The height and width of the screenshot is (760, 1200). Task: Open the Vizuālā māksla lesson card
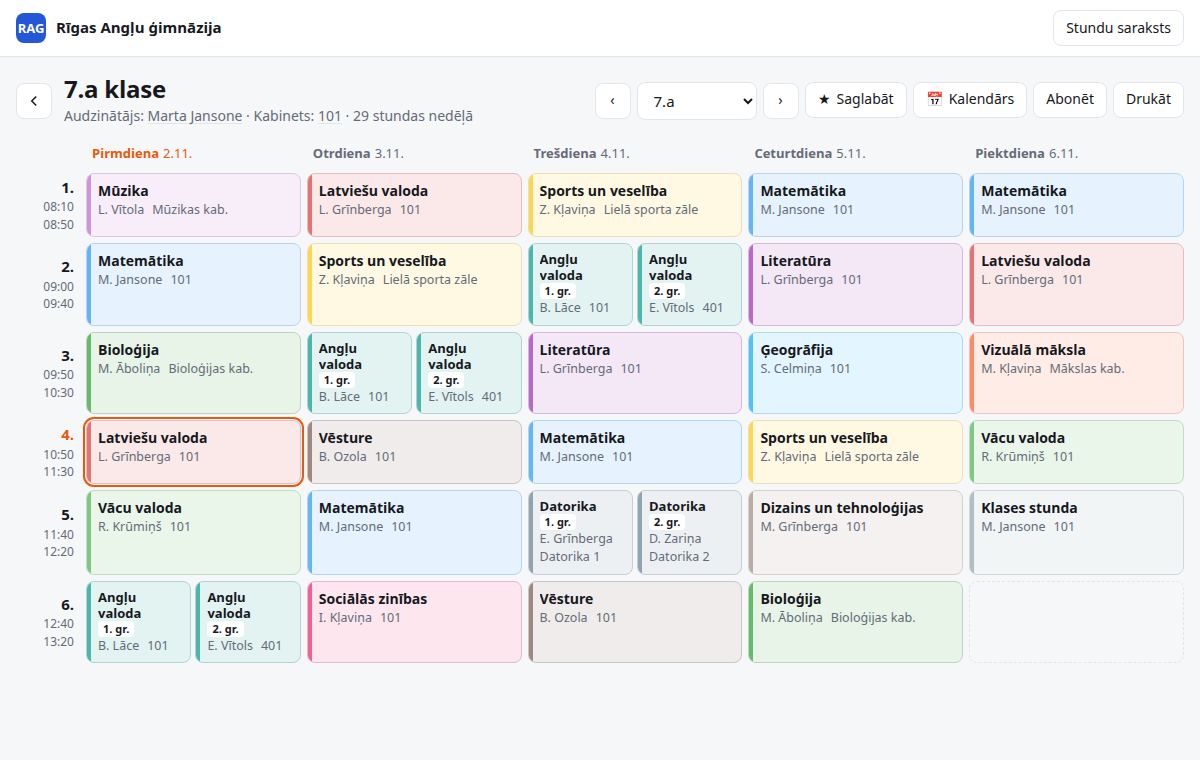point(1077,373)
